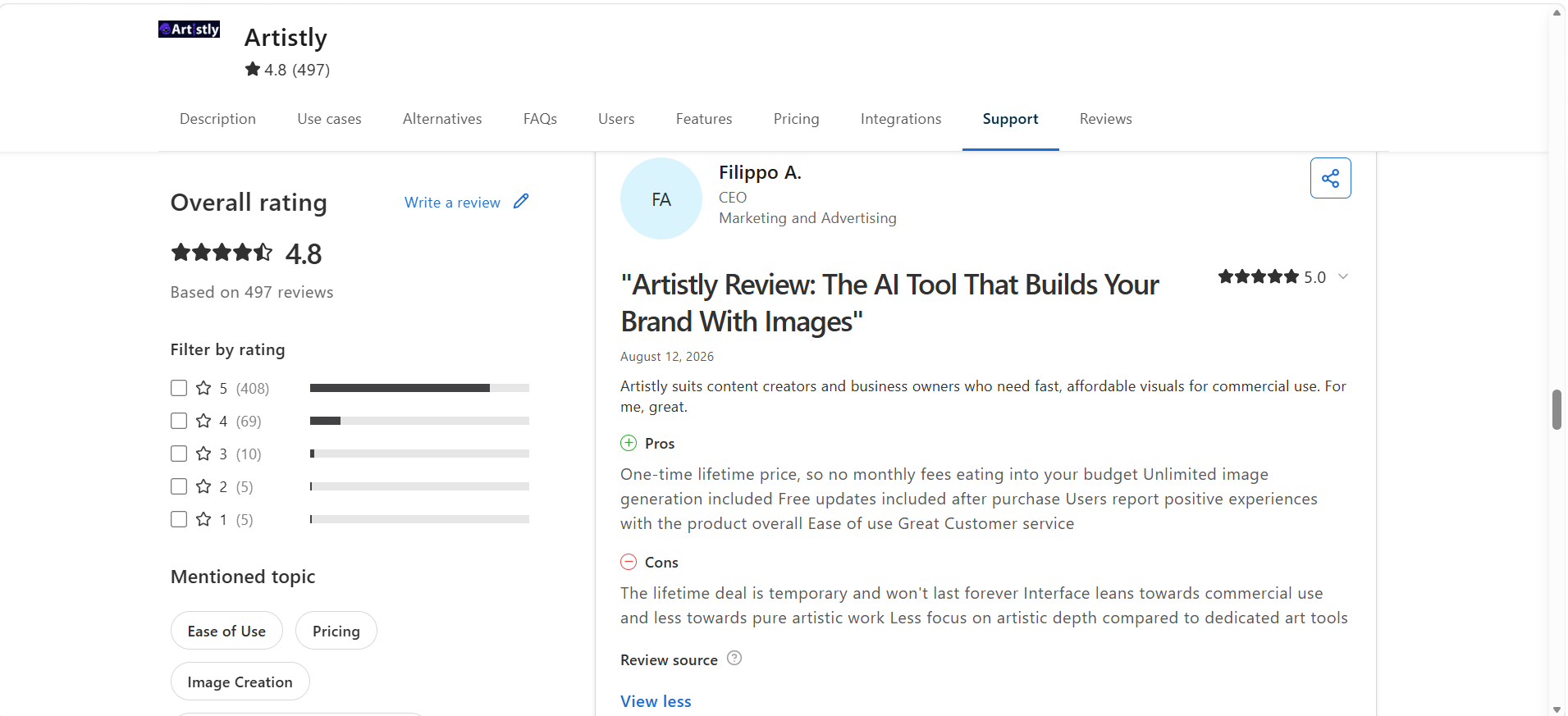Click the View less link
Screen dimensions: 1568x716
pyautogui.click(x=656, y=701)
